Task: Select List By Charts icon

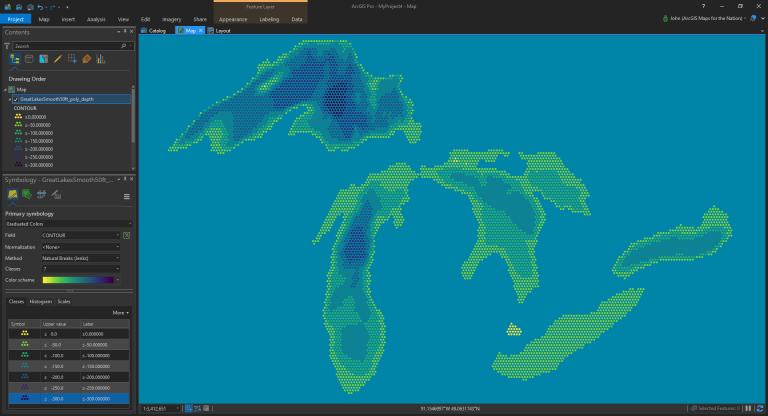Action: [x=101, y=59]
